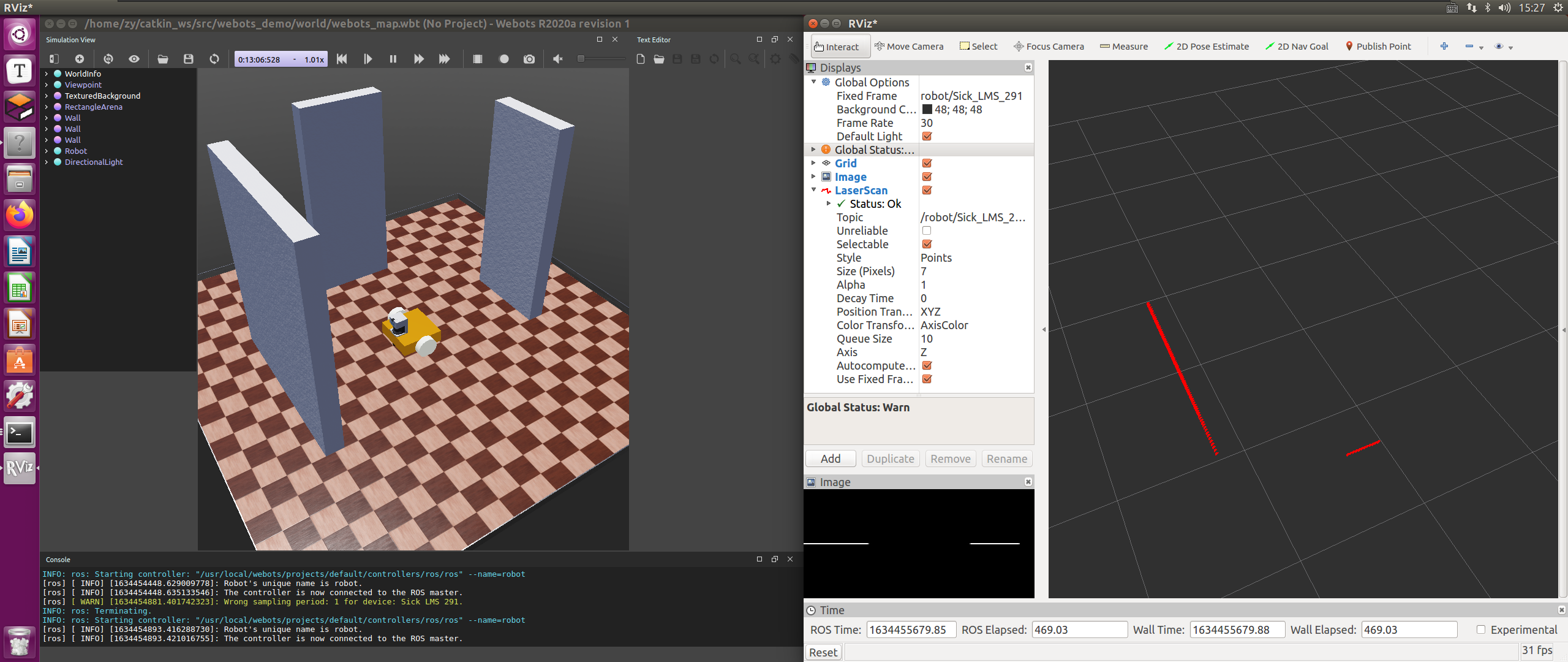
Task: Activate the Publish Point tool
Action: click(1378, 47)
